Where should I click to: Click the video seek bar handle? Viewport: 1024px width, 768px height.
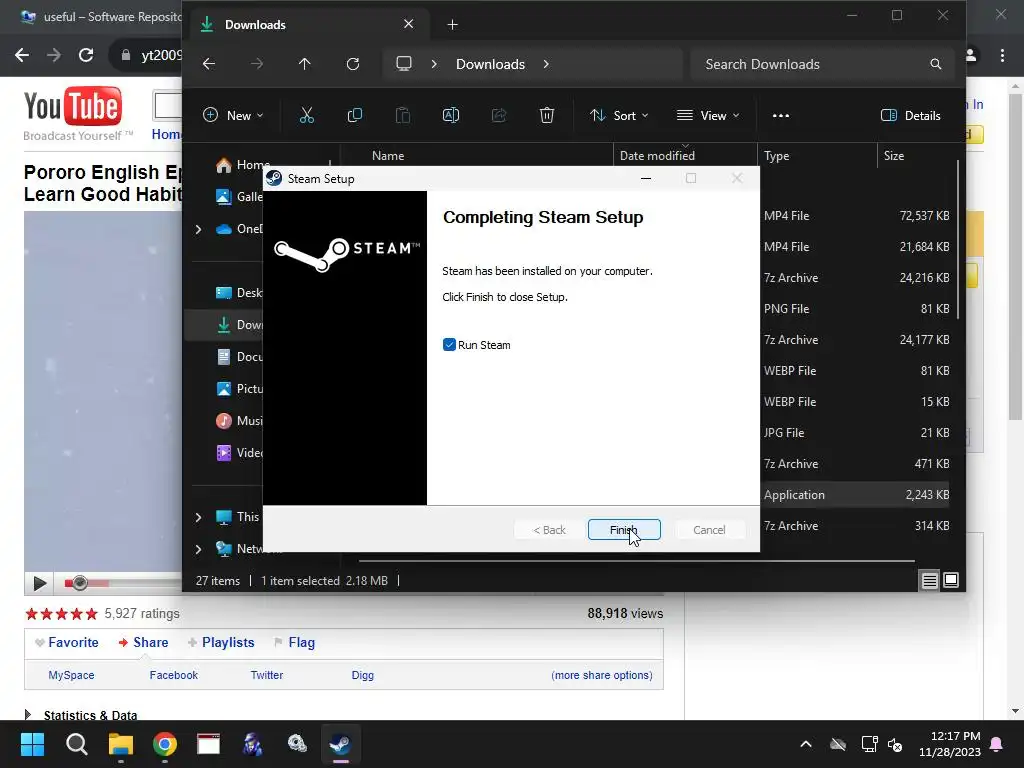(x=80, y=583)
